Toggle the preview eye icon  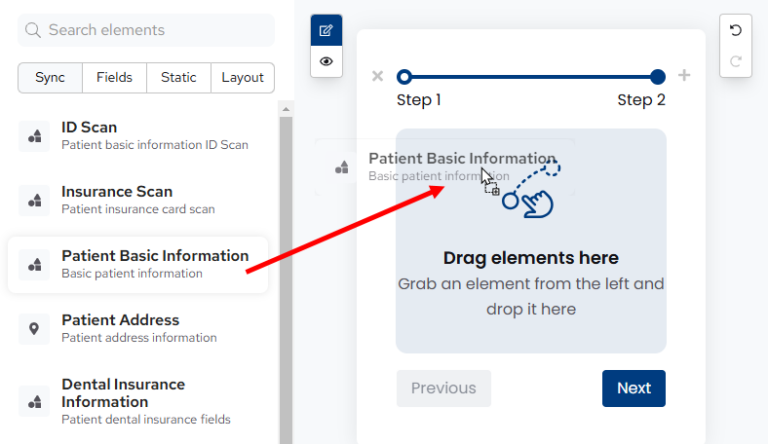(x=326, y=61)
